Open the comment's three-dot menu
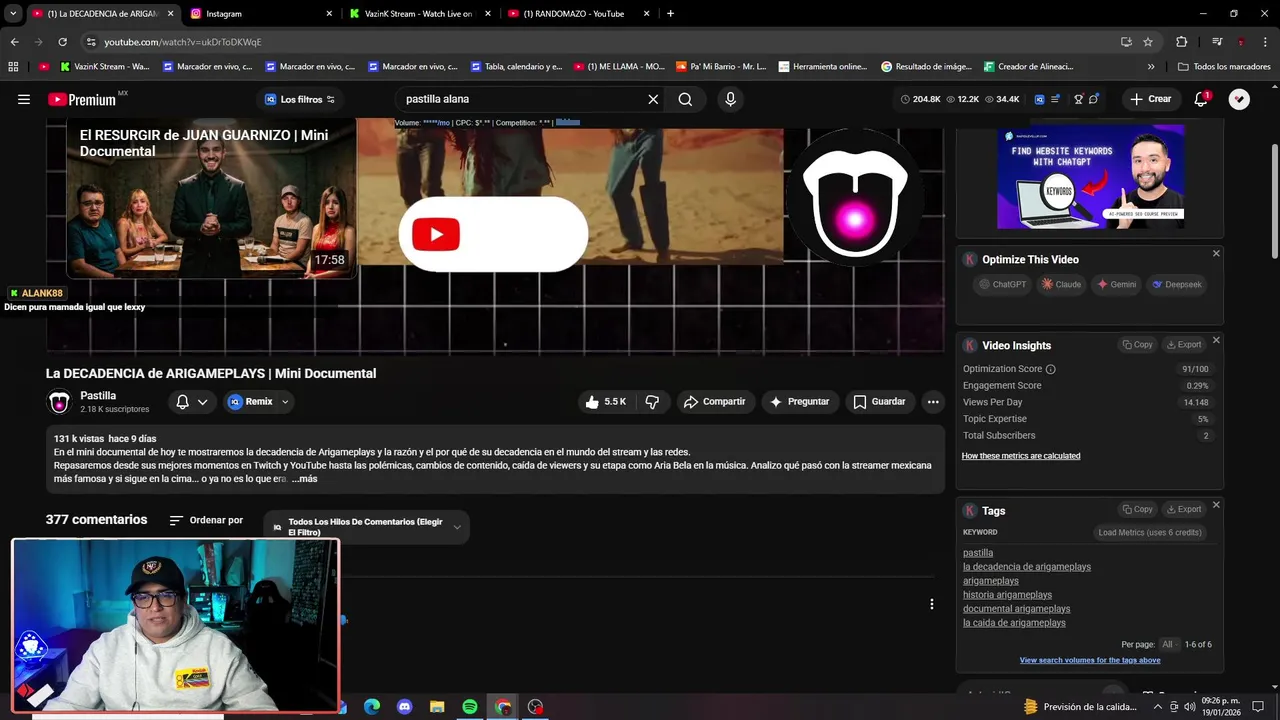The width and height of the screenshot is (1280, 720). 931,604
